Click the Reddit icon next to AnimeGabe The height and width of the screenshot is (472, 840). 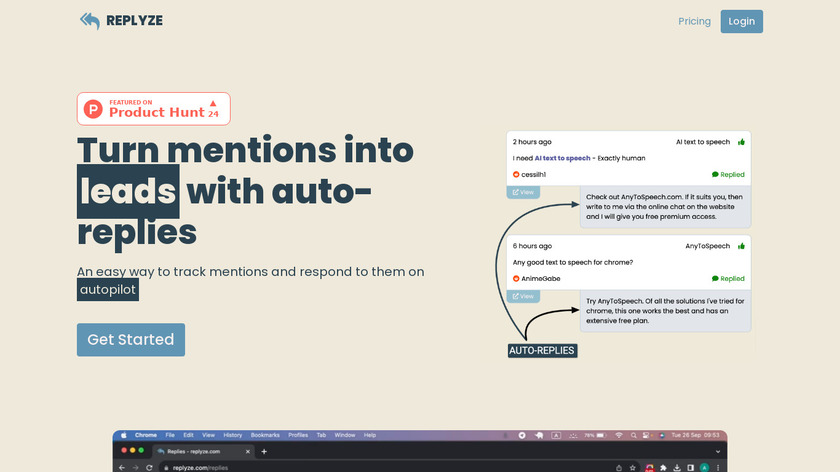(x=516, y=279)
